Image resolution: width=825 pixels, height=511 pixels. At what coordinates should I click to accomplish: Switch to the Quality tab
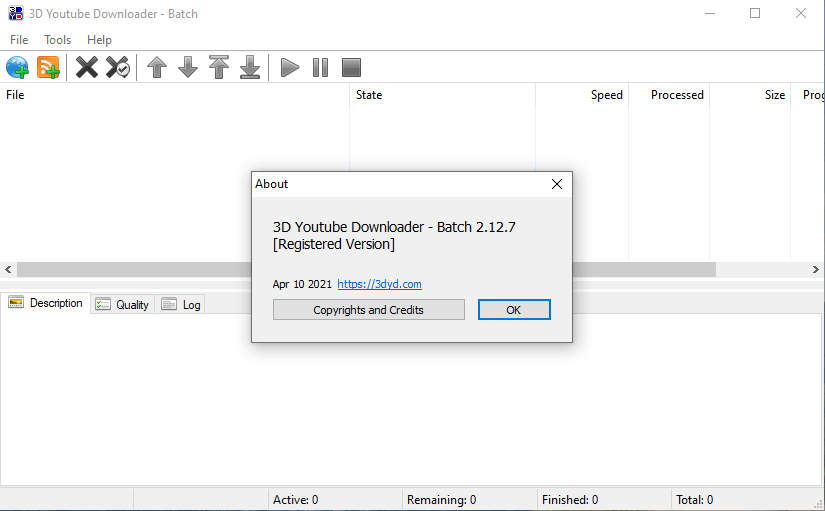click(123, 305)
